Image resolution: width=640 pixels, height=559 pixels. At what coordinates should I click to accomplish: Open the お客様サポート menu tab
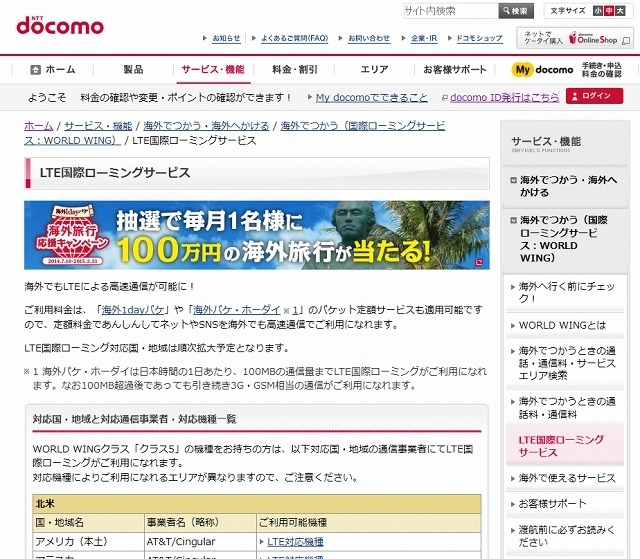point(455,69)
